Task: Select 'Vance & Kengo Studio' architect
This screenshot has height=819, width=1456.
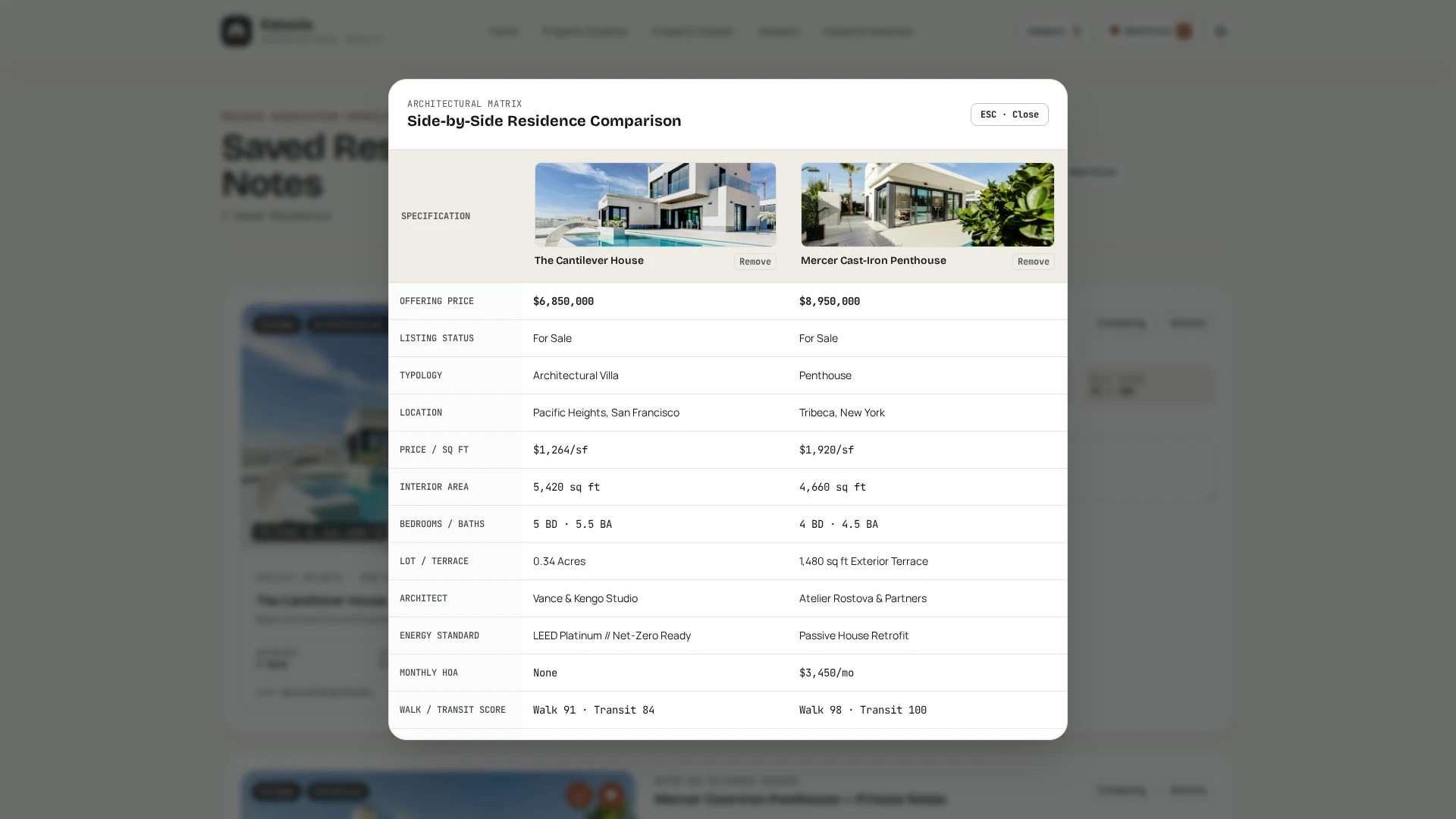Action: [x=585, y=598]
